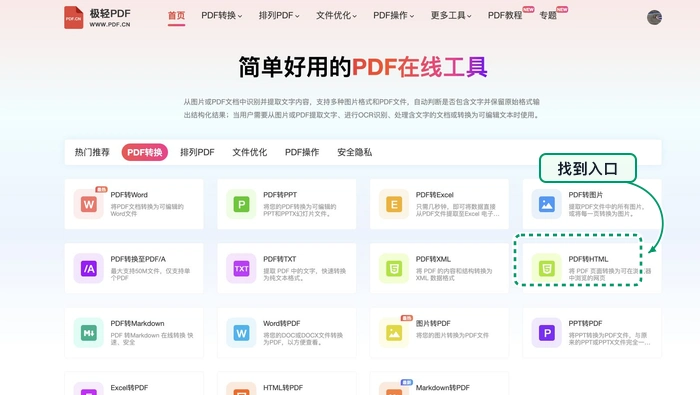Open the user avatar profile
Screen dimensions: 700x395
pyautogui.click(x=654, y=17)
